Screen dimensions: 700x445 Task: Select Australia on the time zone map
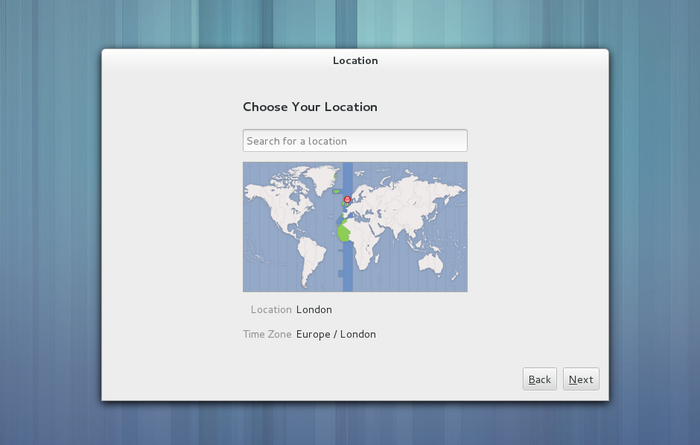[x=430, y=263]
